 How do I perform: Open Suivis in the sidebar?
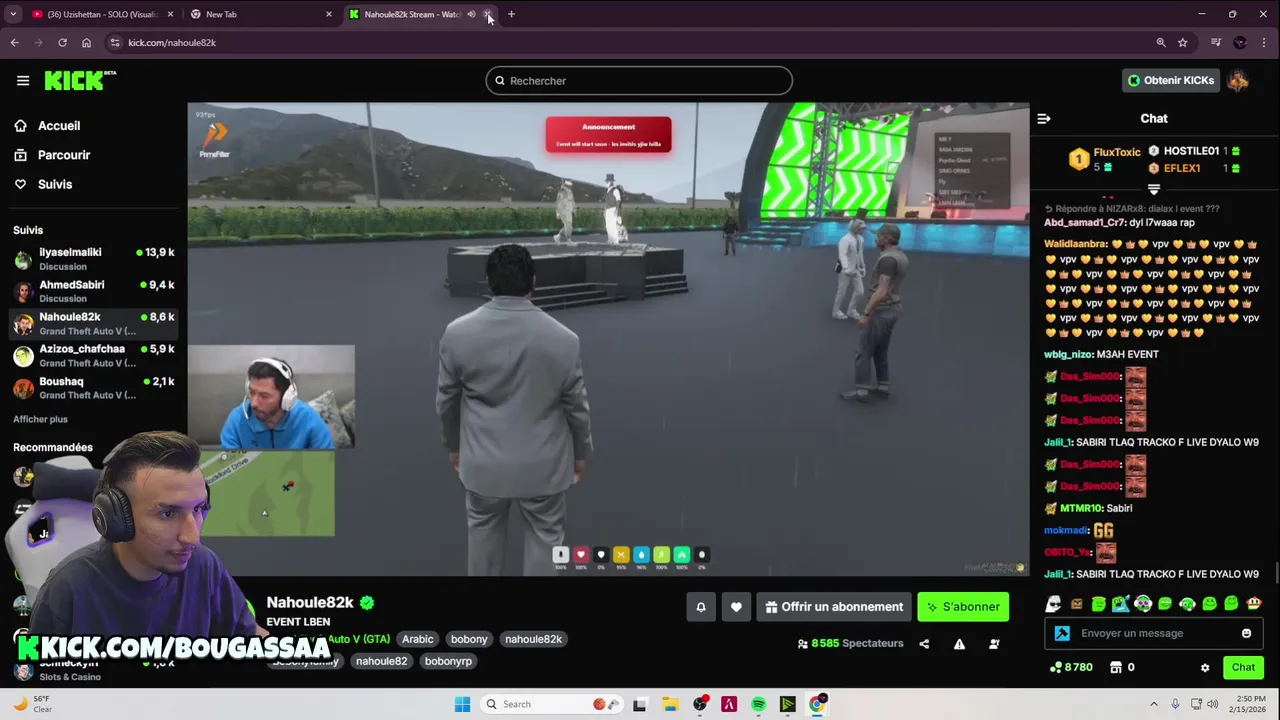click(x=55, y=184)
